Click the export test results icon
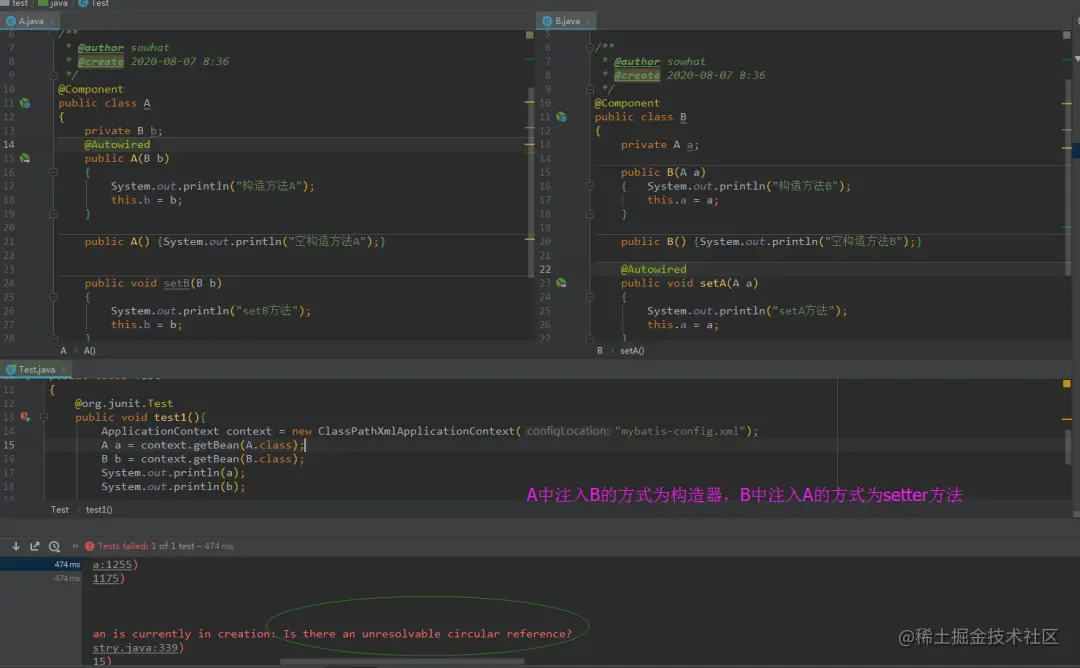Viewport: 1080px width, 668px height. click(x=34, y=546)
